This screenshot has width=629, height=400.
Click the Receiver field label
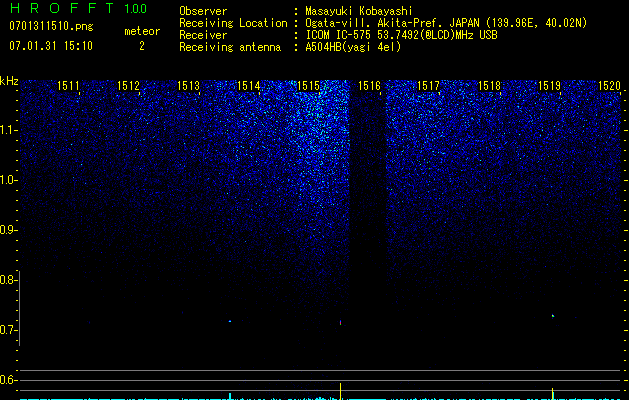tap(203, 35)
